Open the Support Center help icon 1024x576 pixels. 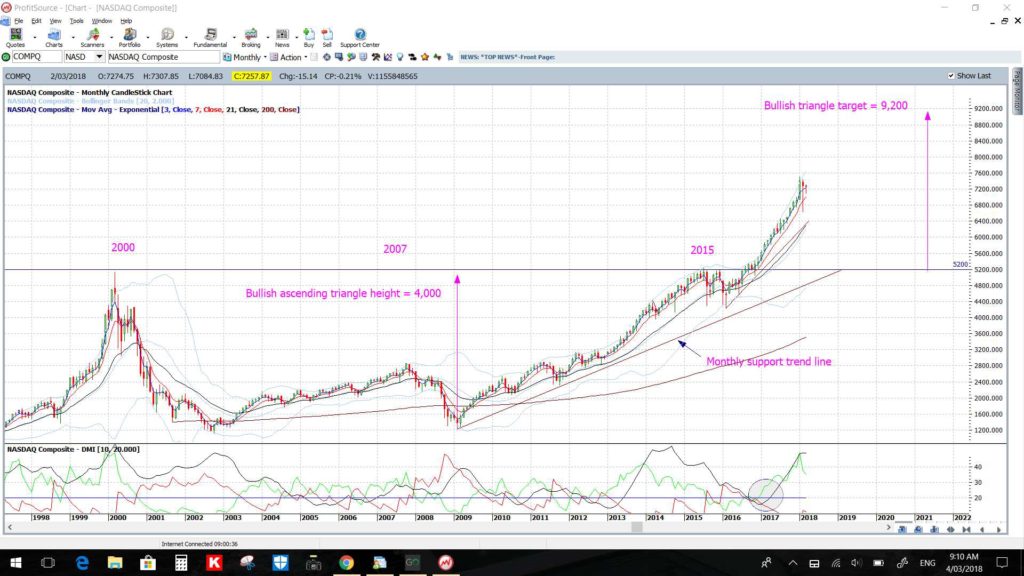(360, 37)
